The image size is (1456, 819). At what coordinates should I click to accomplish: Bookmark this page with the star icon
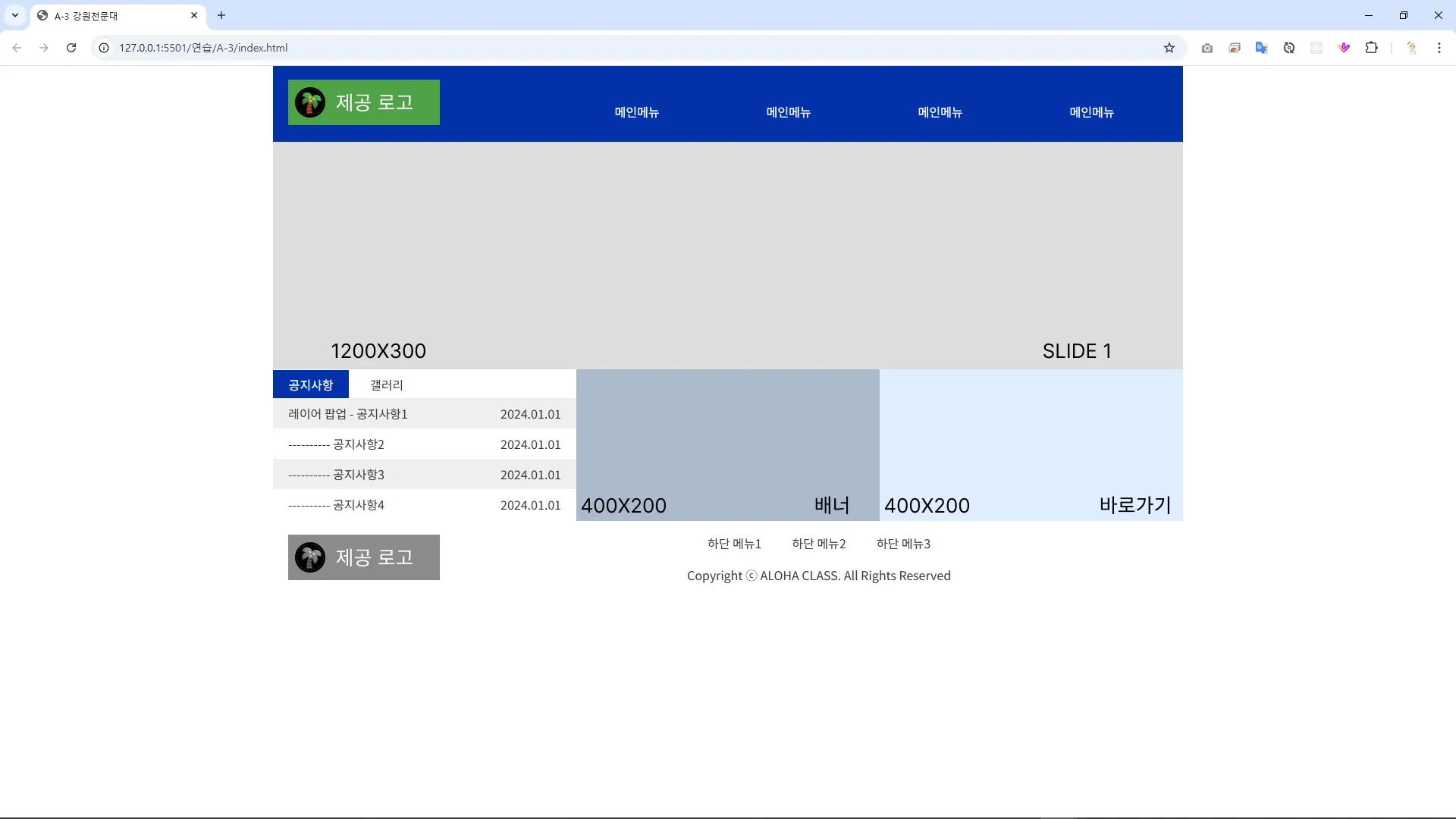[x=1169, y=48]
